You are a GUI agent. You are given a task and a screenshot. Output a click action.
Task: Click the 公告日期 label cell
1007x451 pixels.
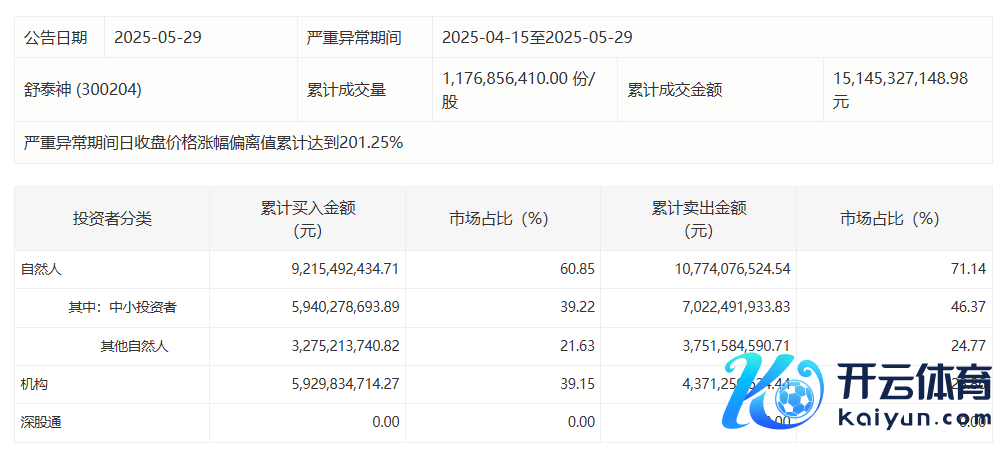[x=56, y=38]
